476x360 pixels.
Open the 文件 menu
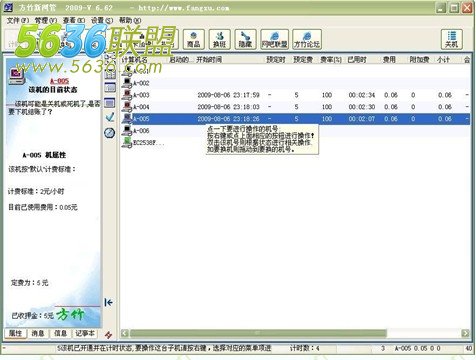[x=17, y=21]
